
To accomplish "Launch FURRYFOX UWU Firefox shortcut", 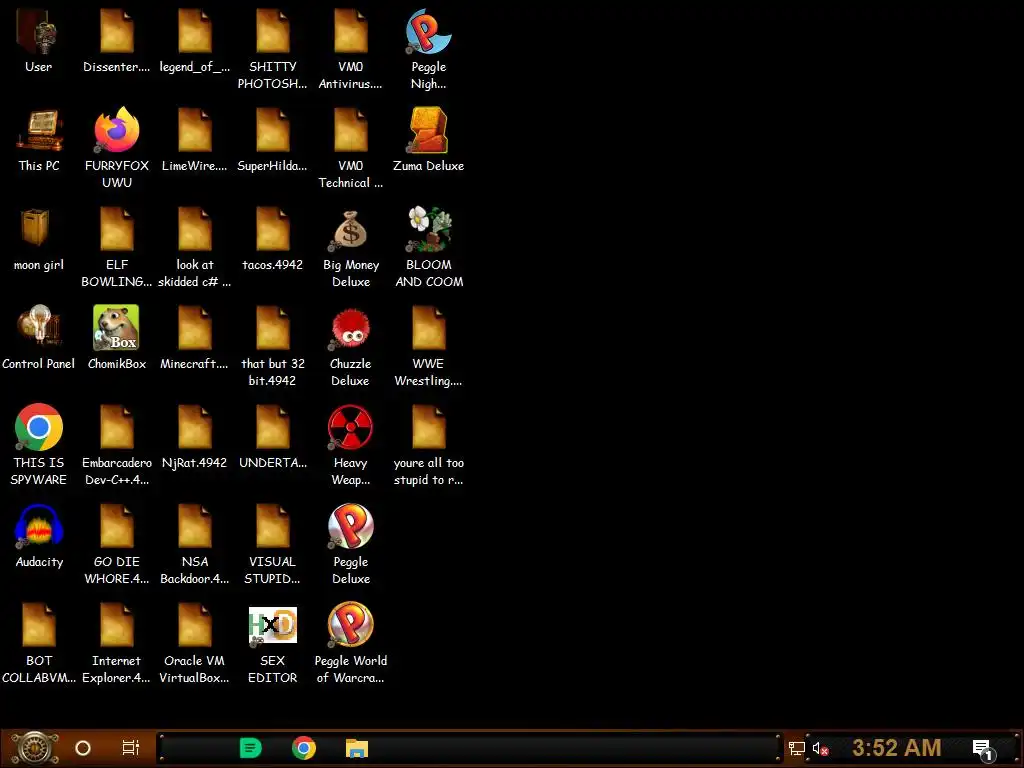I will (117, 130).
